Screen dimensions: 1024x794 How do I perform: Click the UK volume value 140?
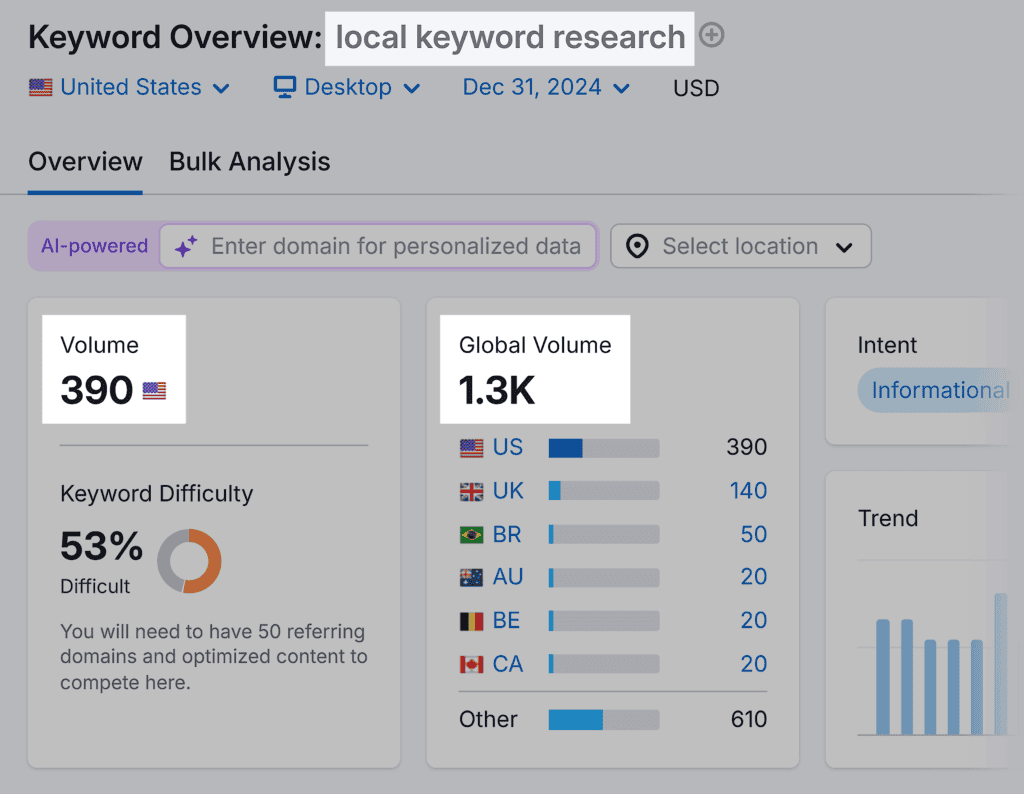point(747,491)
